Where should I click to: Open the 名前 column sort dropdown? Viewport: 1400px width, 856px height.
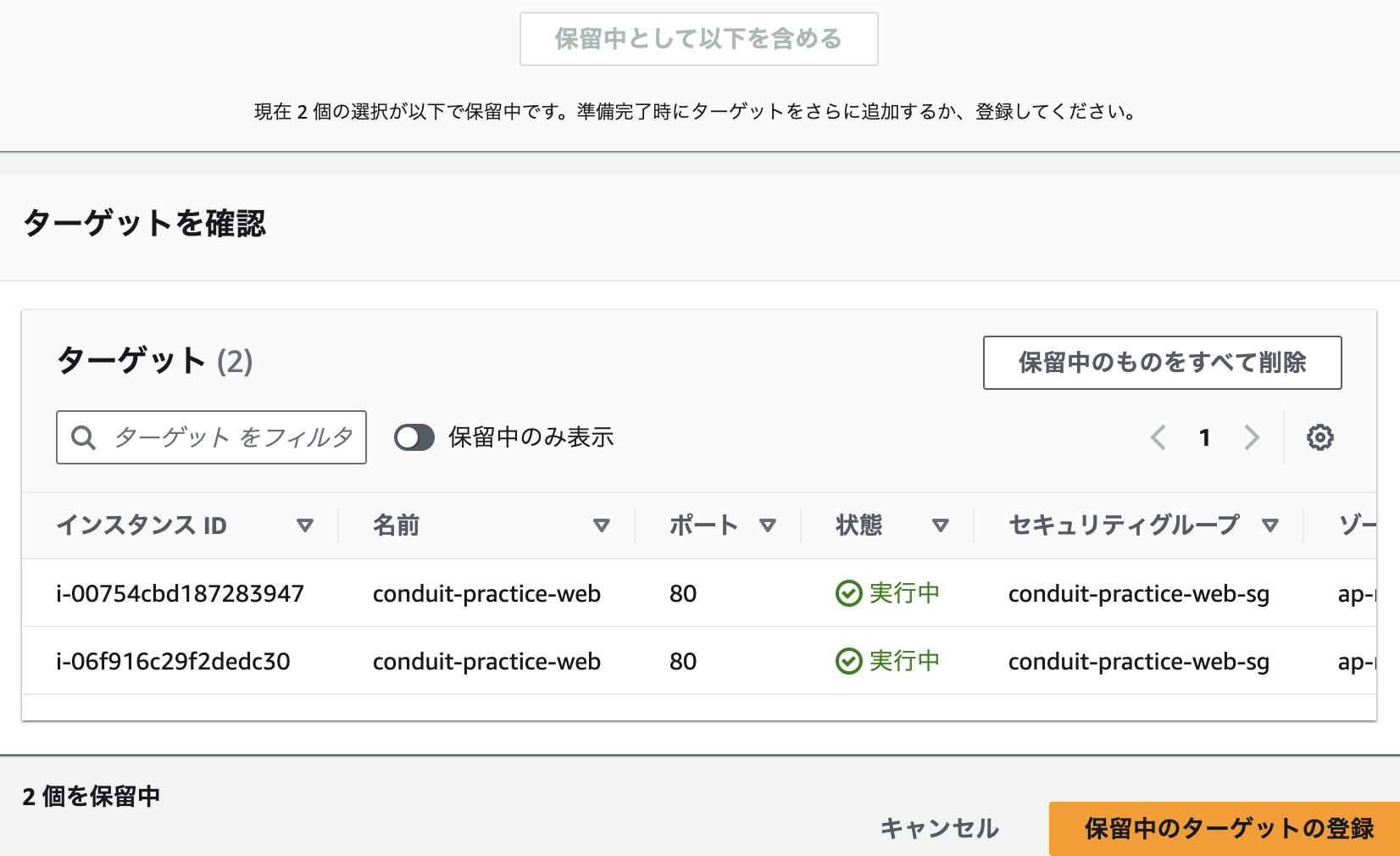603,525
